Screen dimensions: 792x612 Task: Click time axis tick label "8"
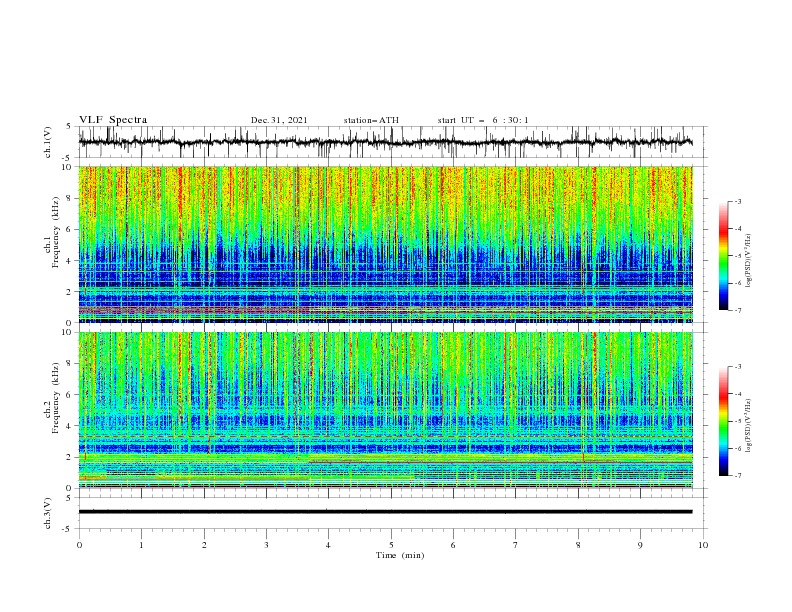coord(578,545)
